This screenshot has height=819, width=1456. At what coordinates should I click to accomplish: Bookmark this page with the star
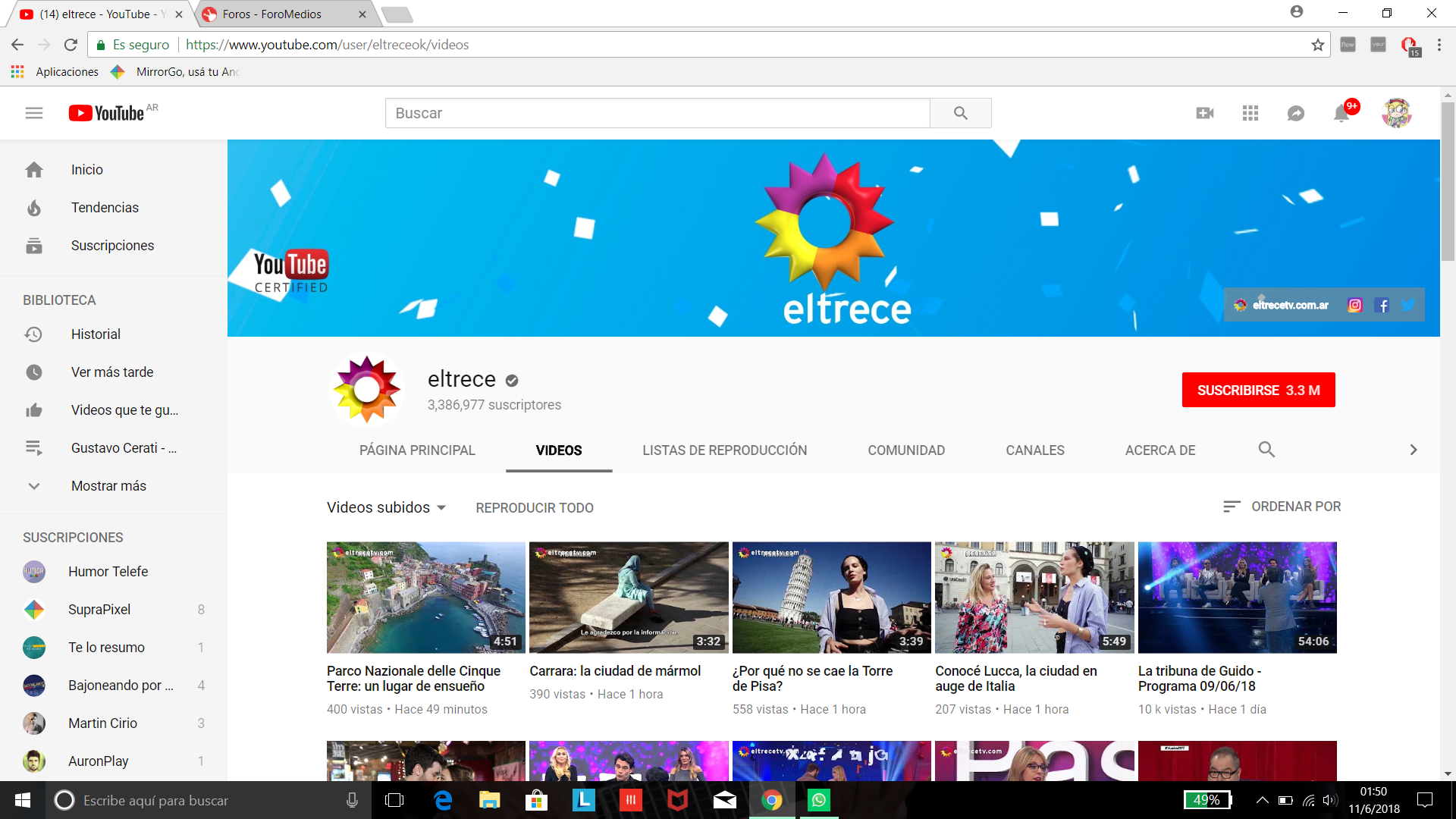click(x=1318, y=45)
